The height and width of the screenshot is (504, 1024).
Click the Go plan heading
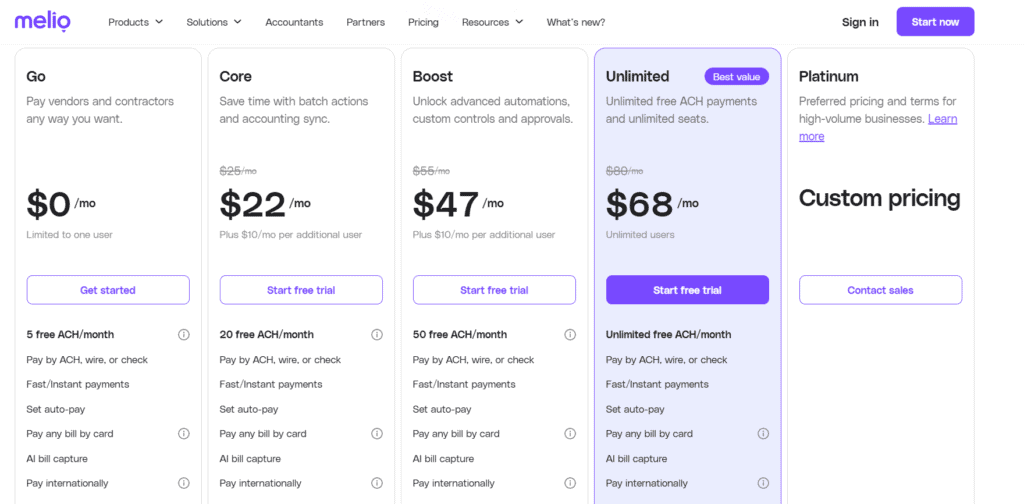36,76
